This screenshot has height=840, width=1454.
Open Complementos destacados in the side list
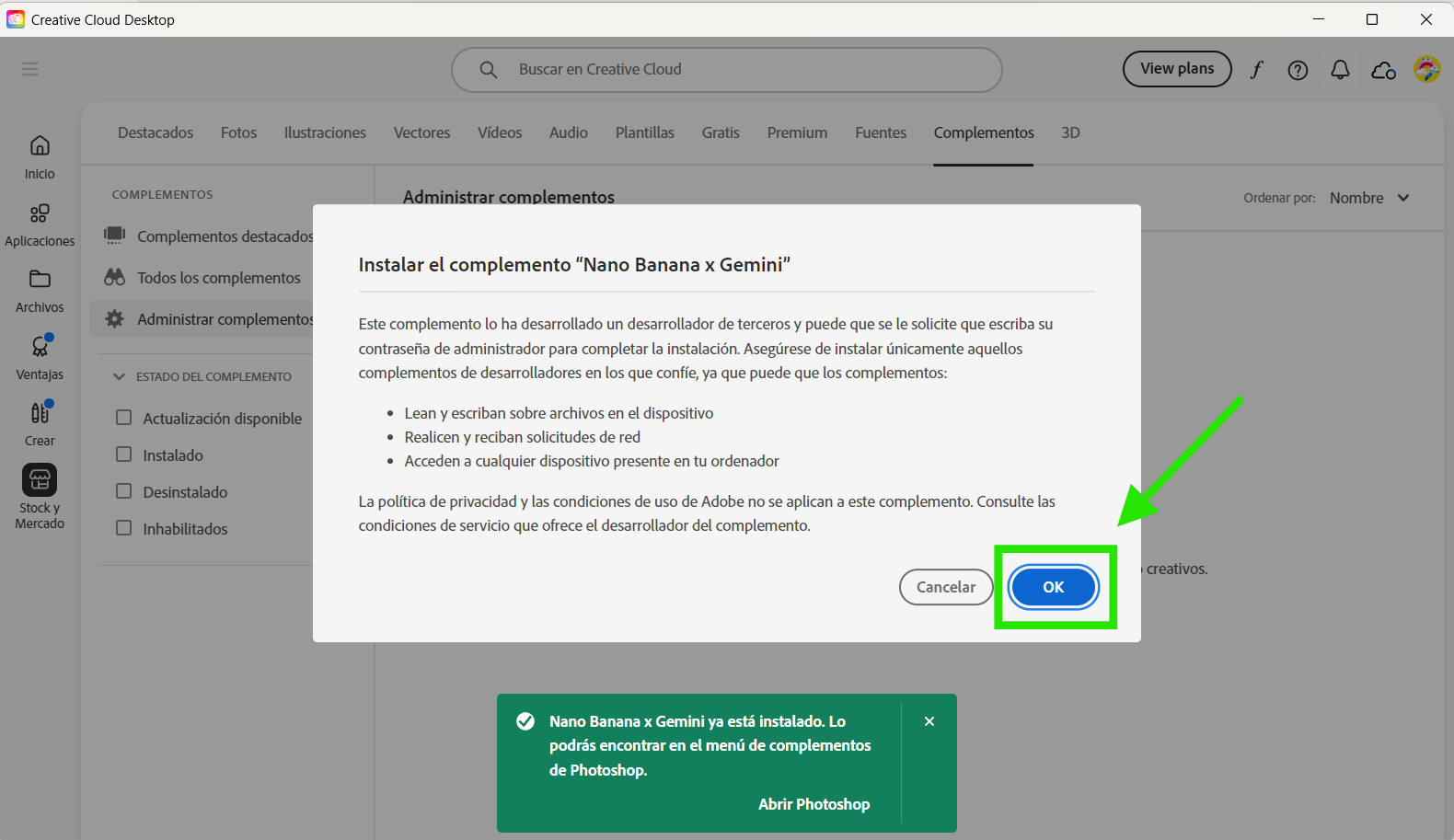point(208,236)
